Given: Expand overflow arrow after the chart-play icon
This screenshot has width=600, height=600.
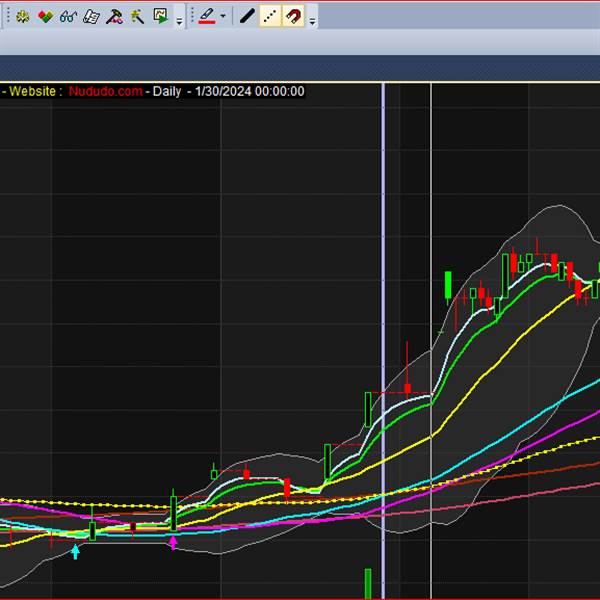Looking at the screenshot, I should pyautogui.click(x=179, y=21).
